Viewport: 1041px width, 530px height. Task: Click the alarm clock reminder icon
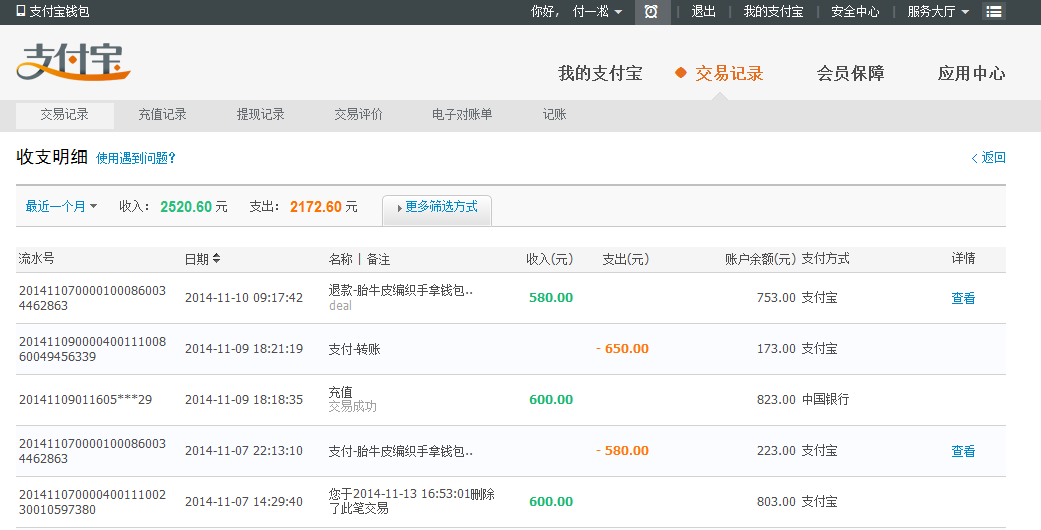(x=651, y=12)
